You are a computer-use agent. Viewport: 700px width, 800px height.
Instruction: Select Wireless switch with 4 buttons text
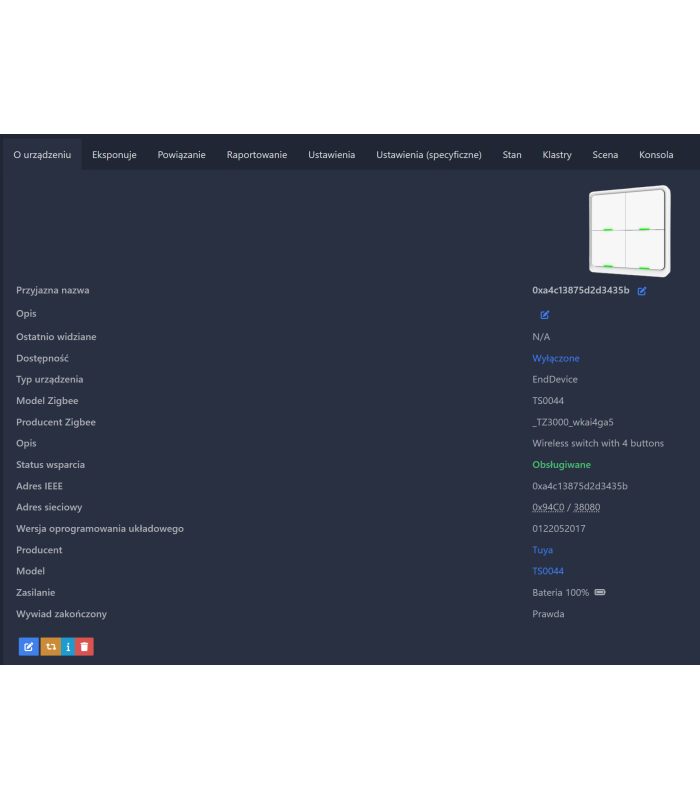coord(598,443)
